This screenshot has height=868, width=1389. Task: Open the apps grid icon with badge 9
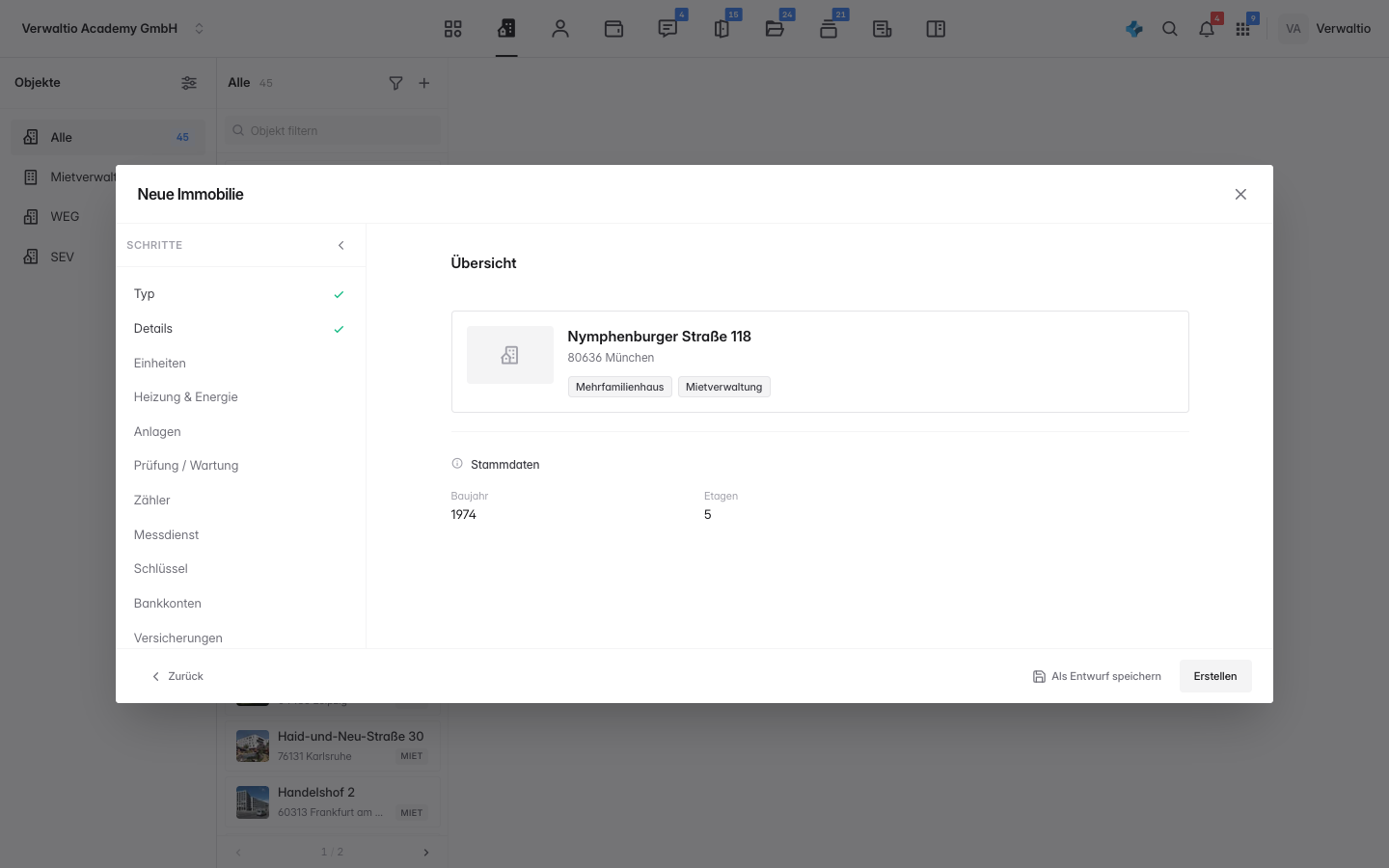point(1243,29)
